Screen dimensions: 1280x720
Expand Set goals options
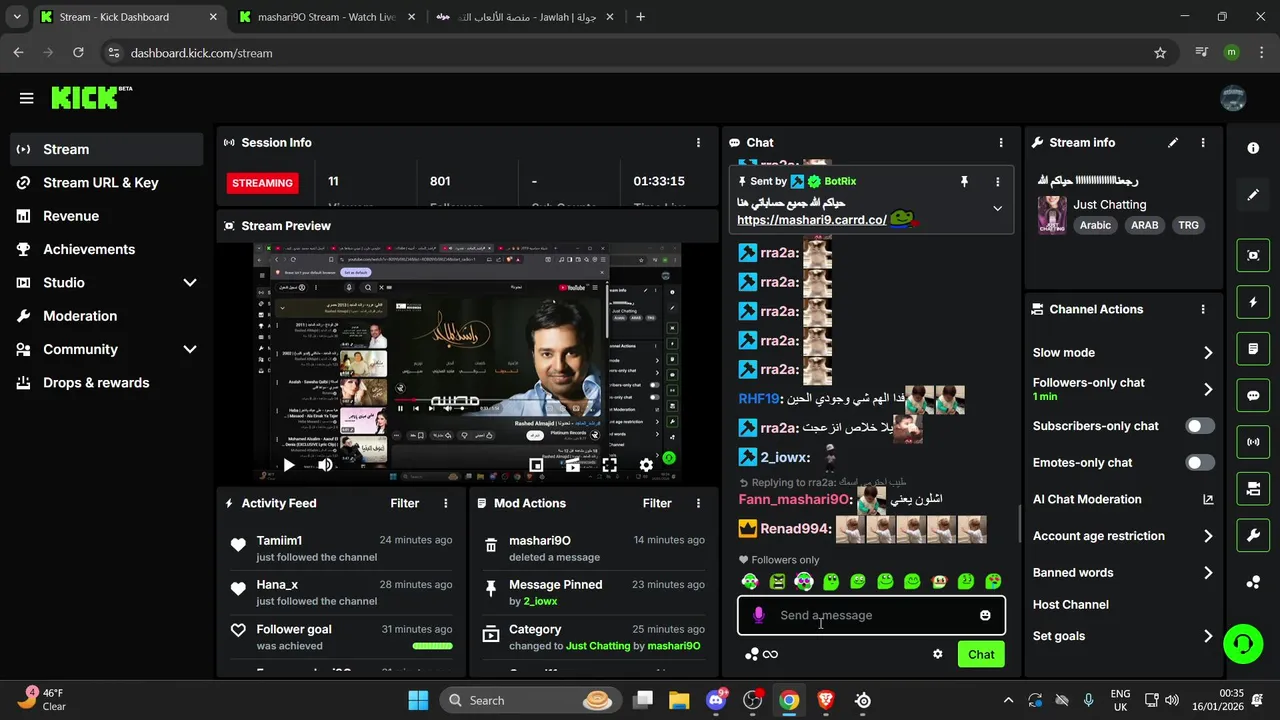point(1208,636)
